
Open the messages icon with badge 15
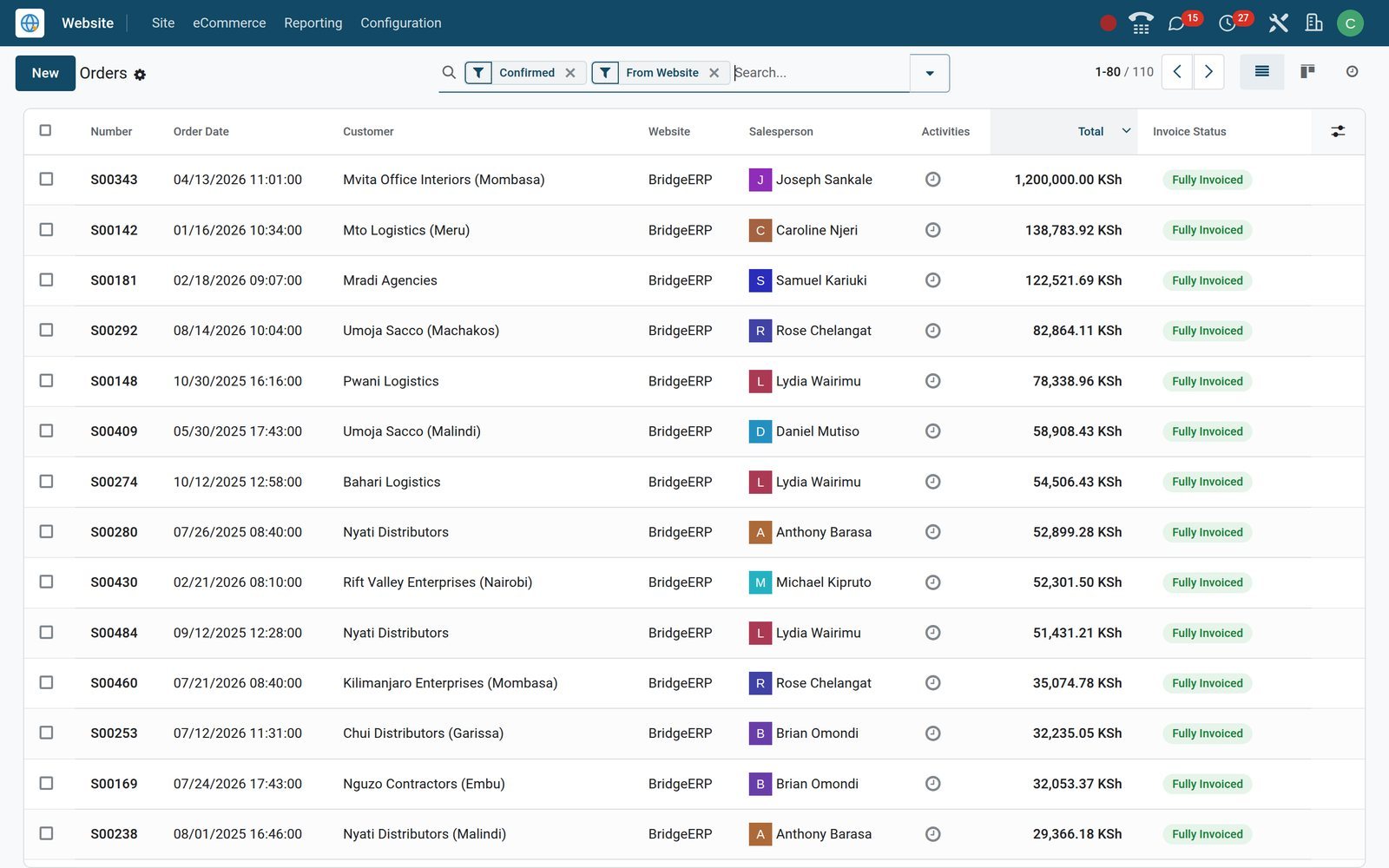coord(1176,23)
